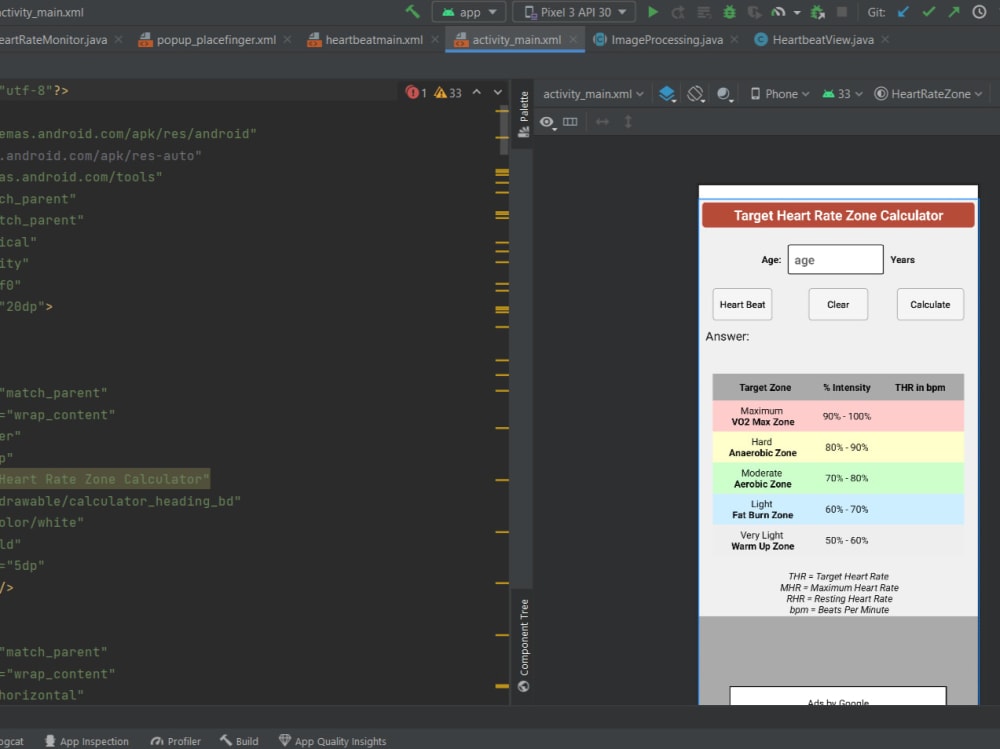Open the app run configuration dropdown
Viewport: 1000px width, 749px height.
click(469, 12)
